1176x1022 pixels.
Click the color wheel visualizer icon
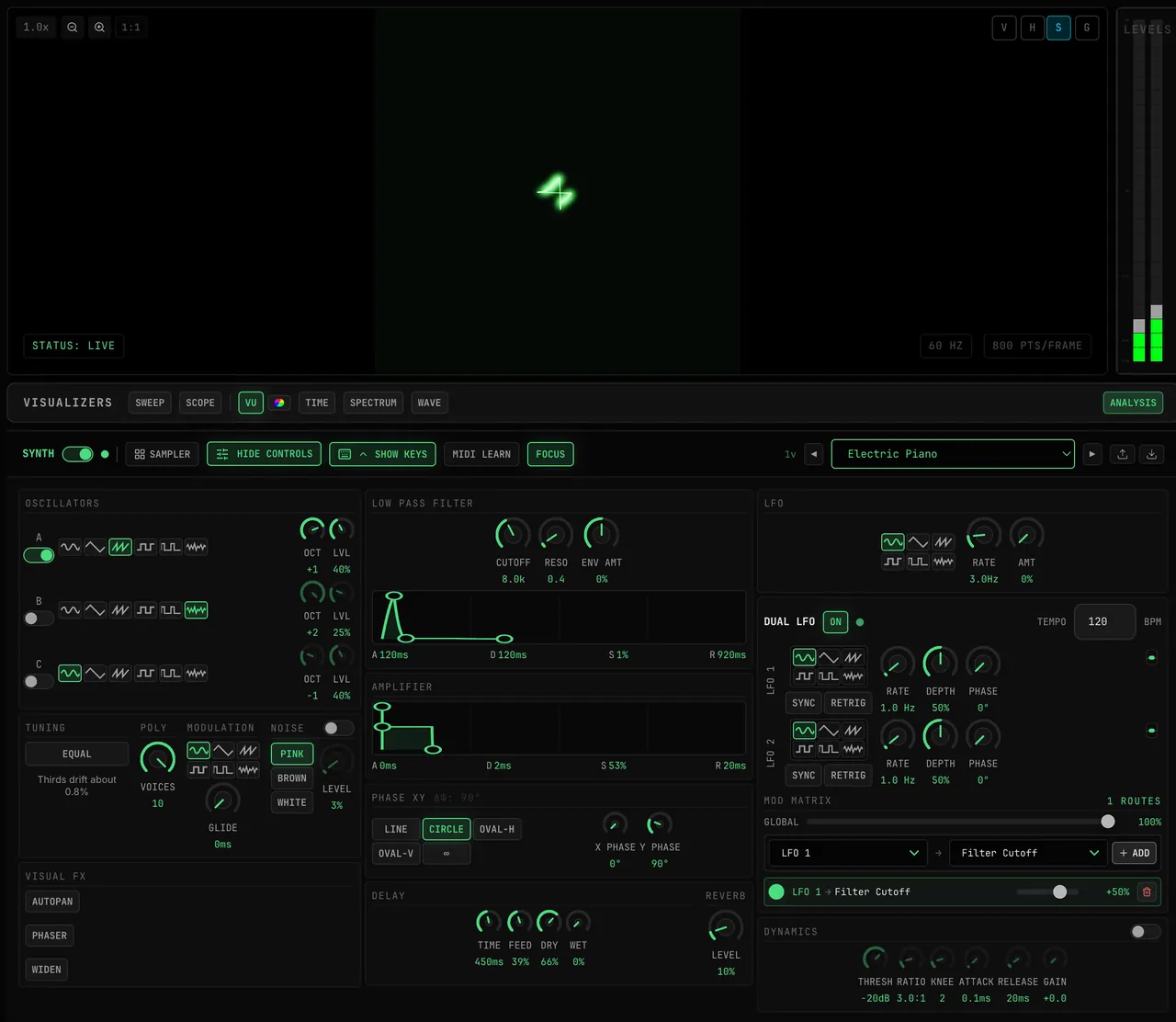tap(279, 403)
